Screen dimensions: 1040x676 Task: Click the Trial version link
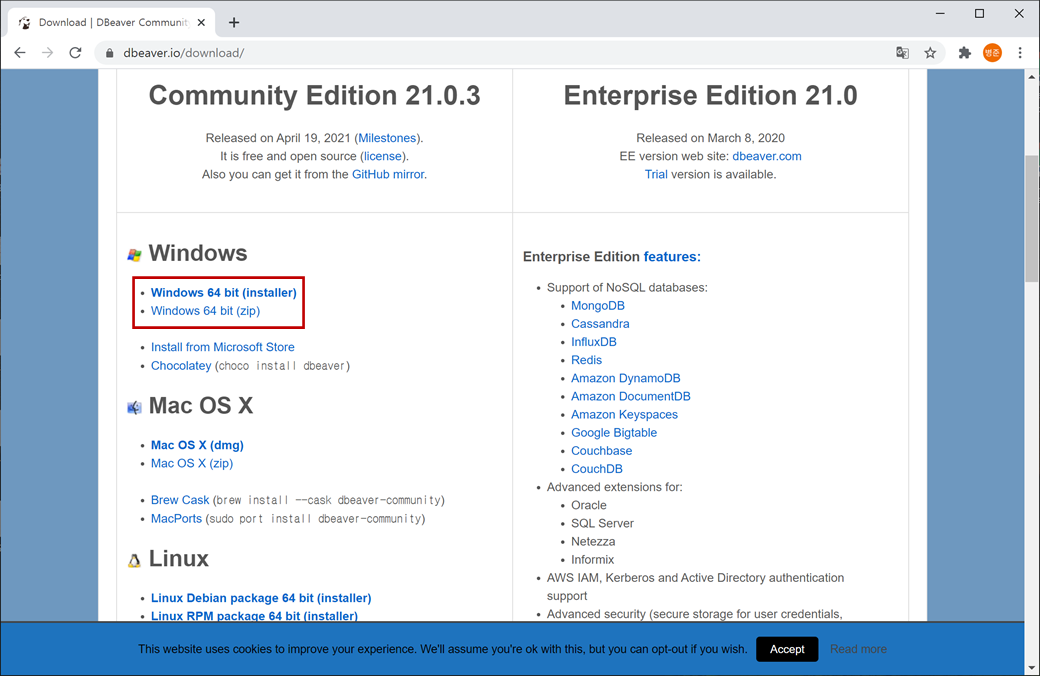[x=656, y=174]
